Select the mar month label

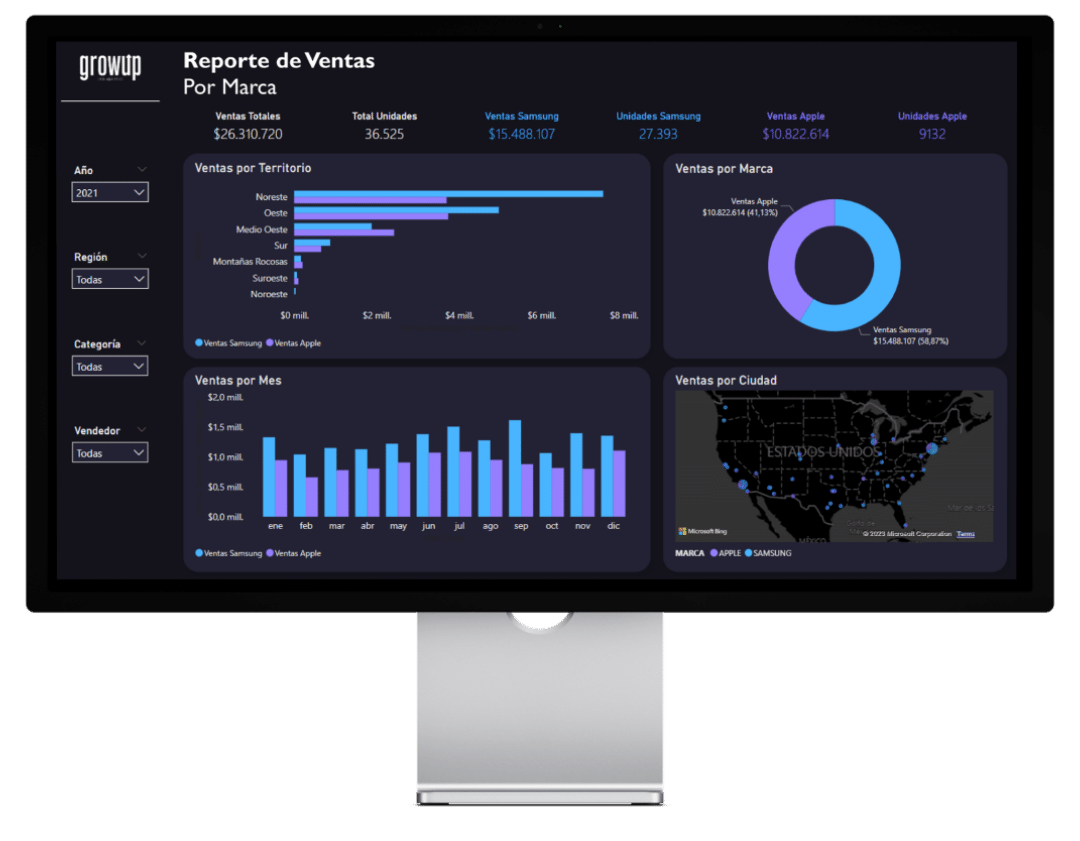(x=337, y=526)
